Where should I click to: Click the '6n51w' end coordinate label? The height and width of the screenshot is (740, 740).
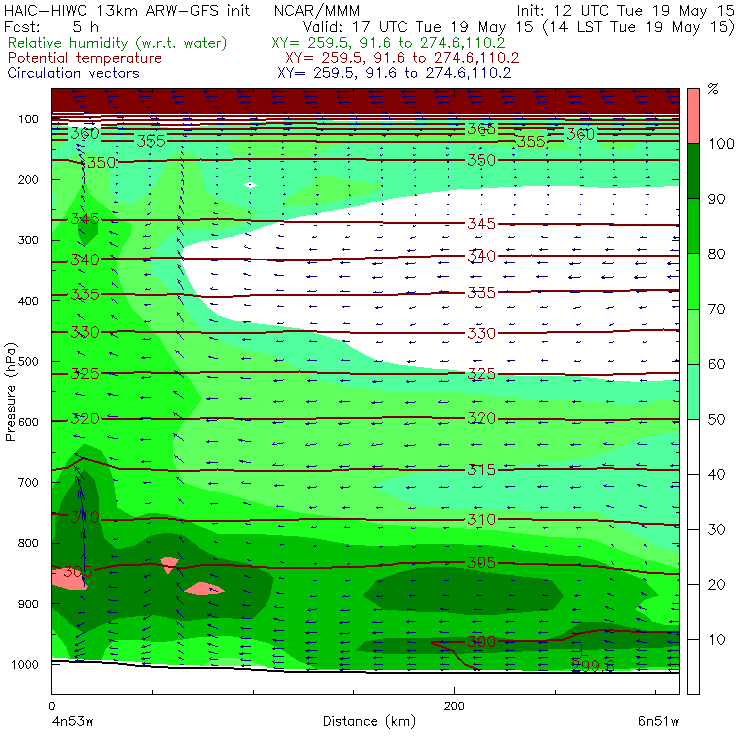659,721
